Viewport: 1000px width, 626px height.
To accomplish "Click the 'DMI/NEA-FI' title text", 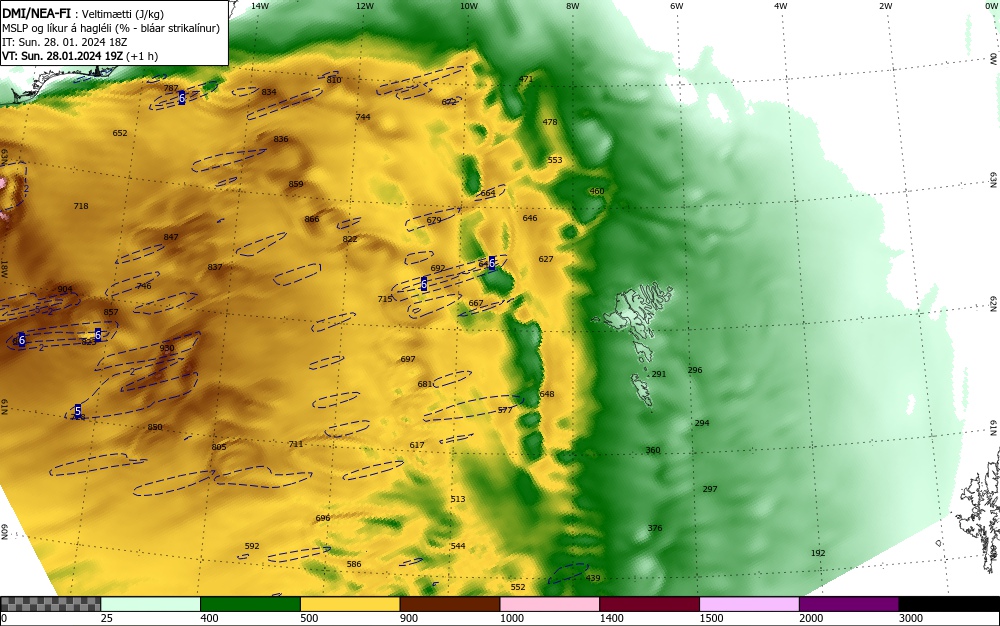I will coord(36,13).
